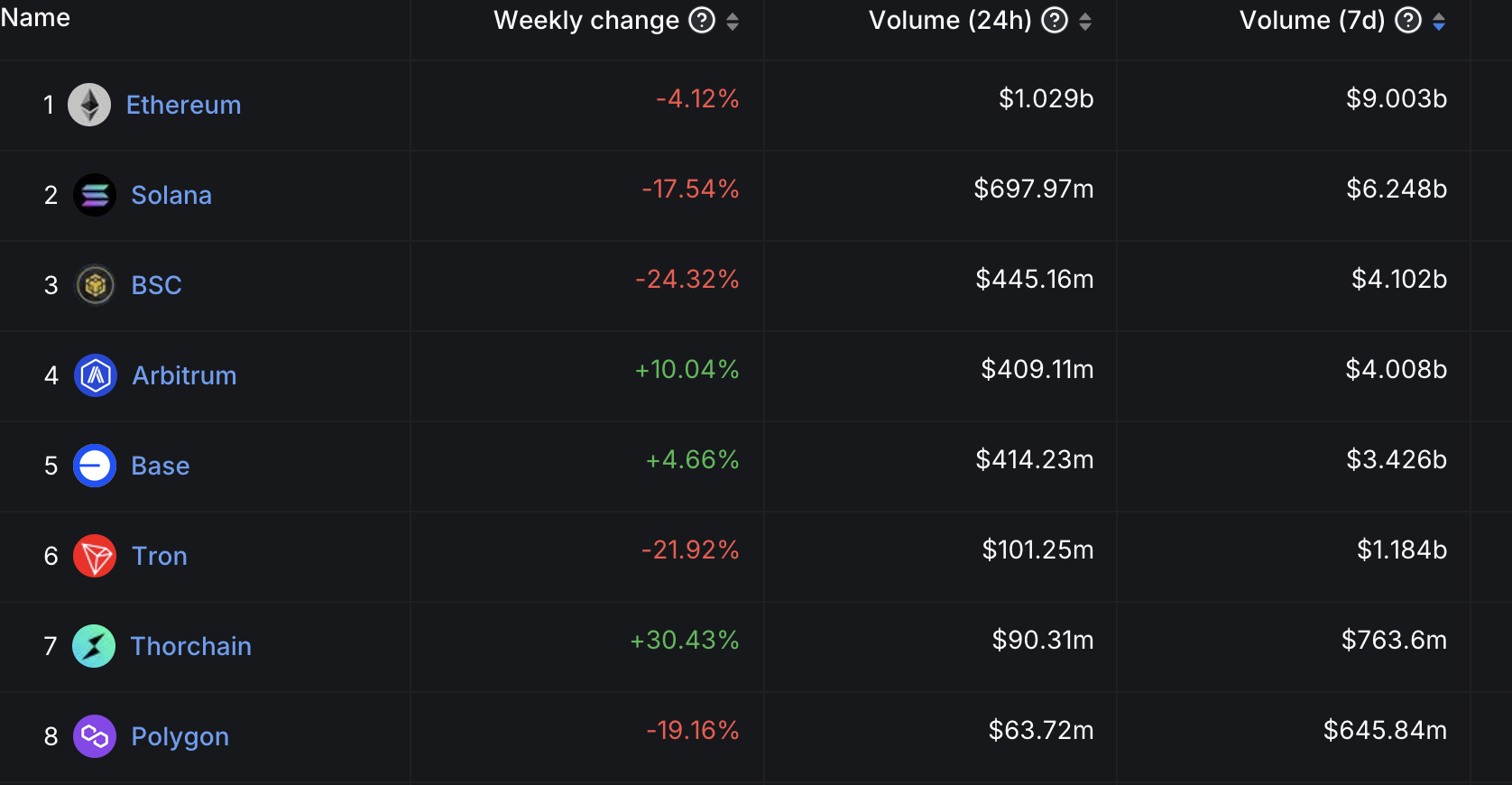Click the Base chain logo icon
Screen dimensions: 1512x785
coord(95,466)
